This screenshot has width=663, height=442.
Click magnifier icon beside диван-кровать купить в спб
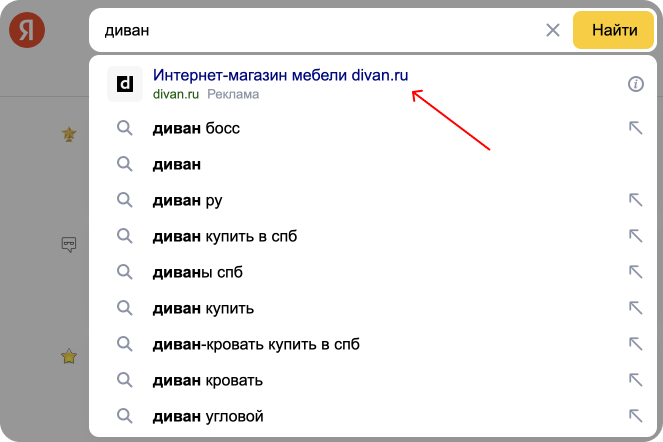[125, 344]
